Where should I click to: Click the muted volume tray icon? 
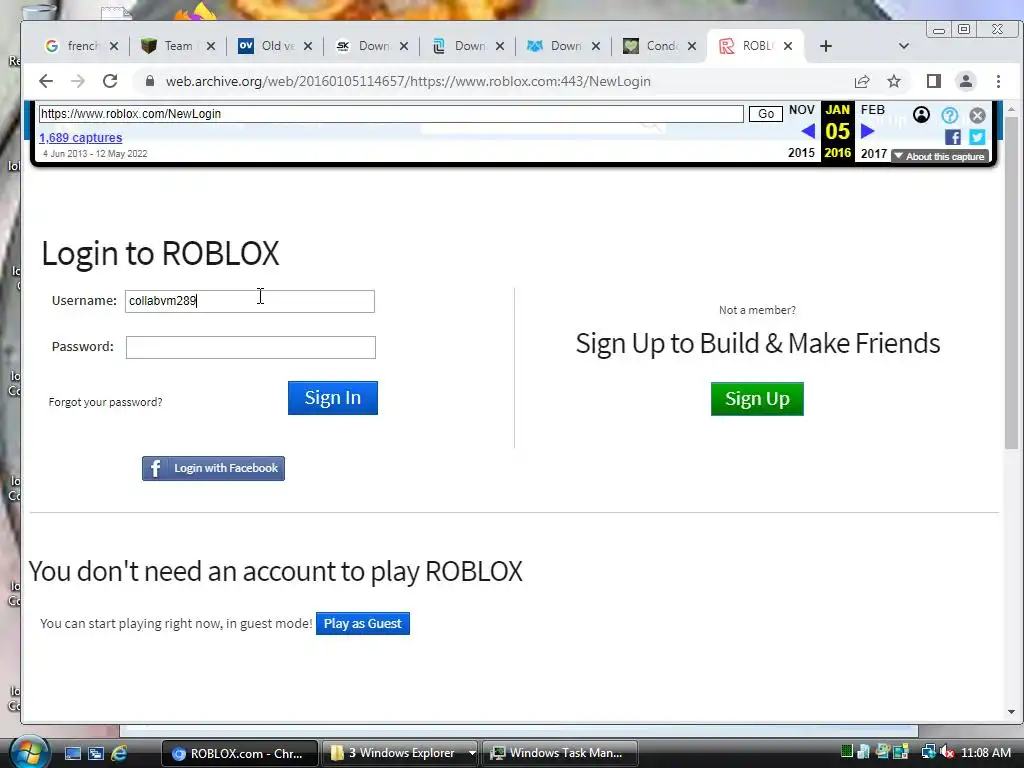coord(948,752)
